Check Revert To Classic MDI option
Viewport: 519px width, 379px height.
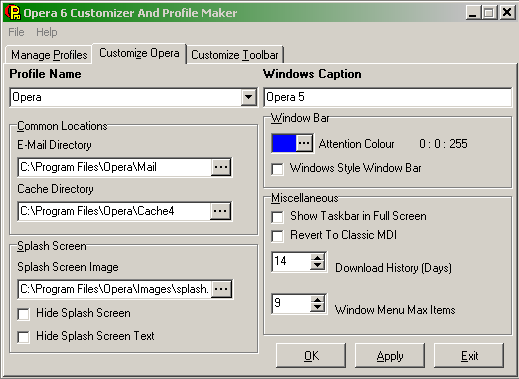(x=278, y=236)
